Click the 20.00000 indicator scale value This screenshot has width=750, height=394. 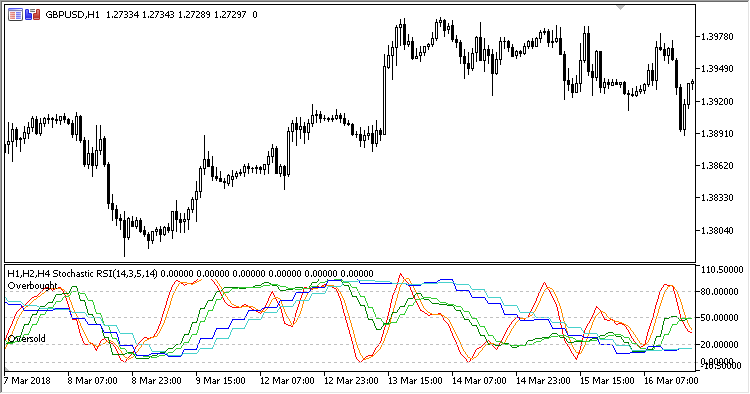[719, 345]
